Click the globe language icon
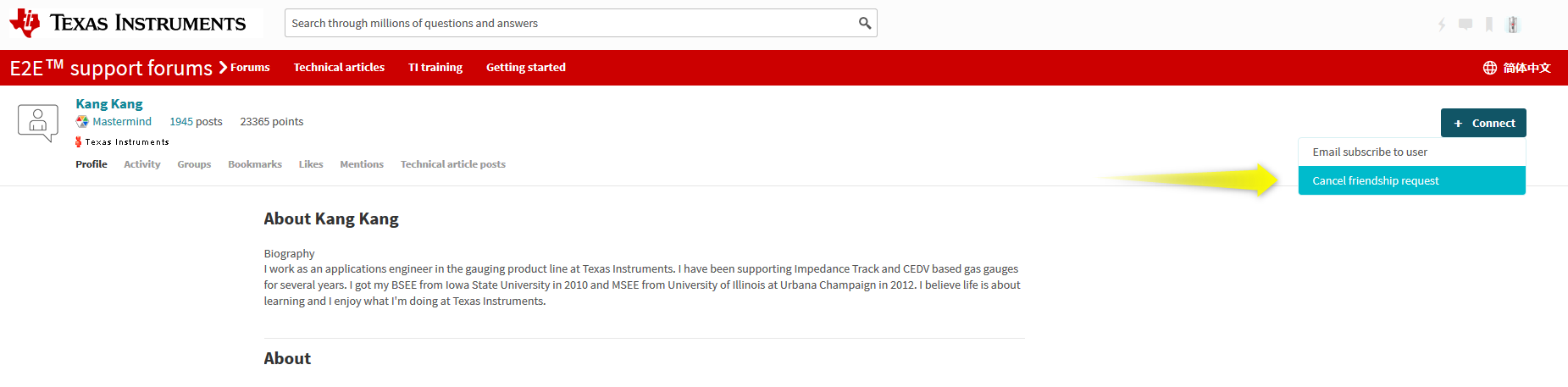Viewport: 1568px width, 387px height. pos(1490,68)
